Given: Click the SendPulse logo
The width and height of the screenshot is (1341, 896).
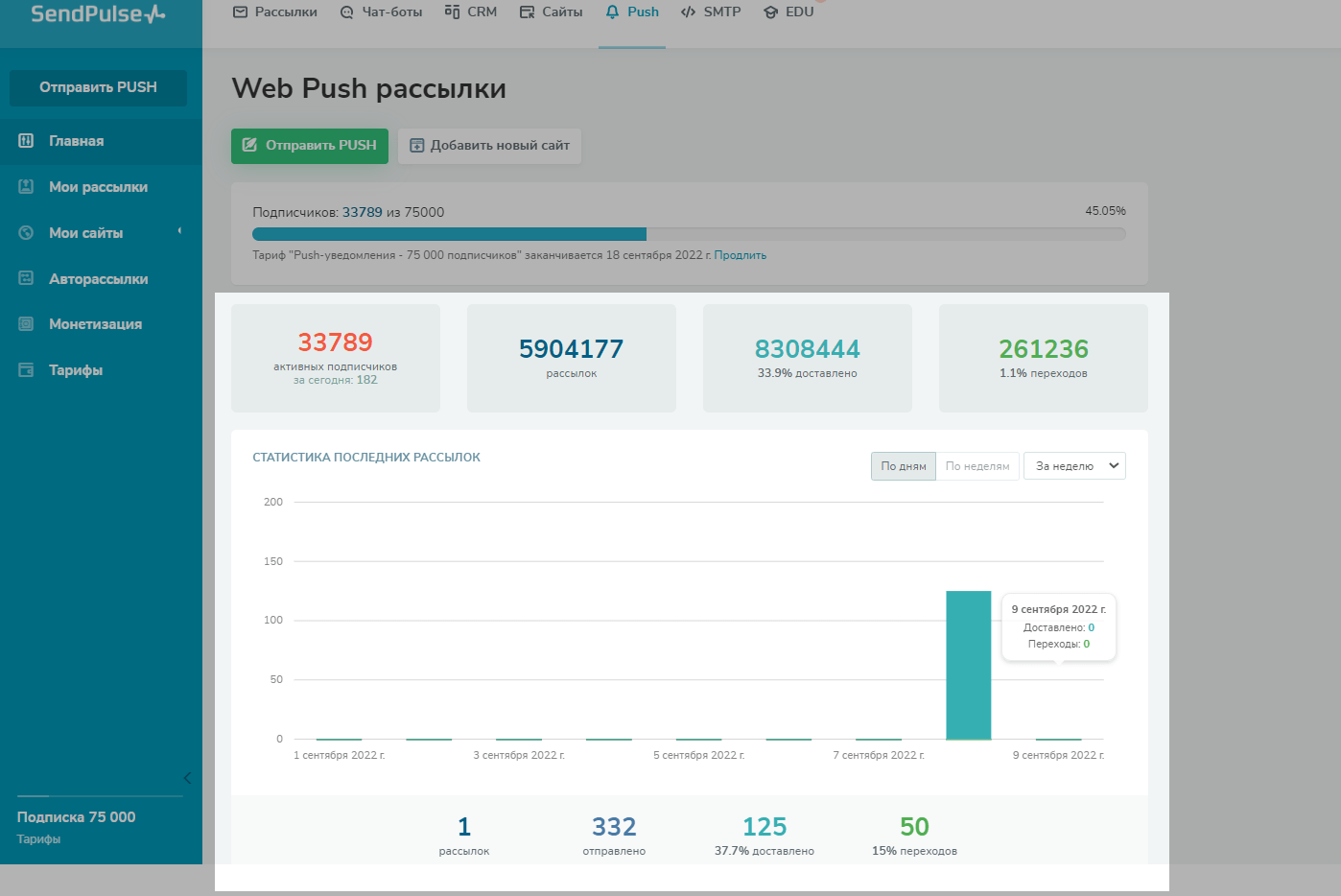Looking at the screenshot, I should point(98,13).
